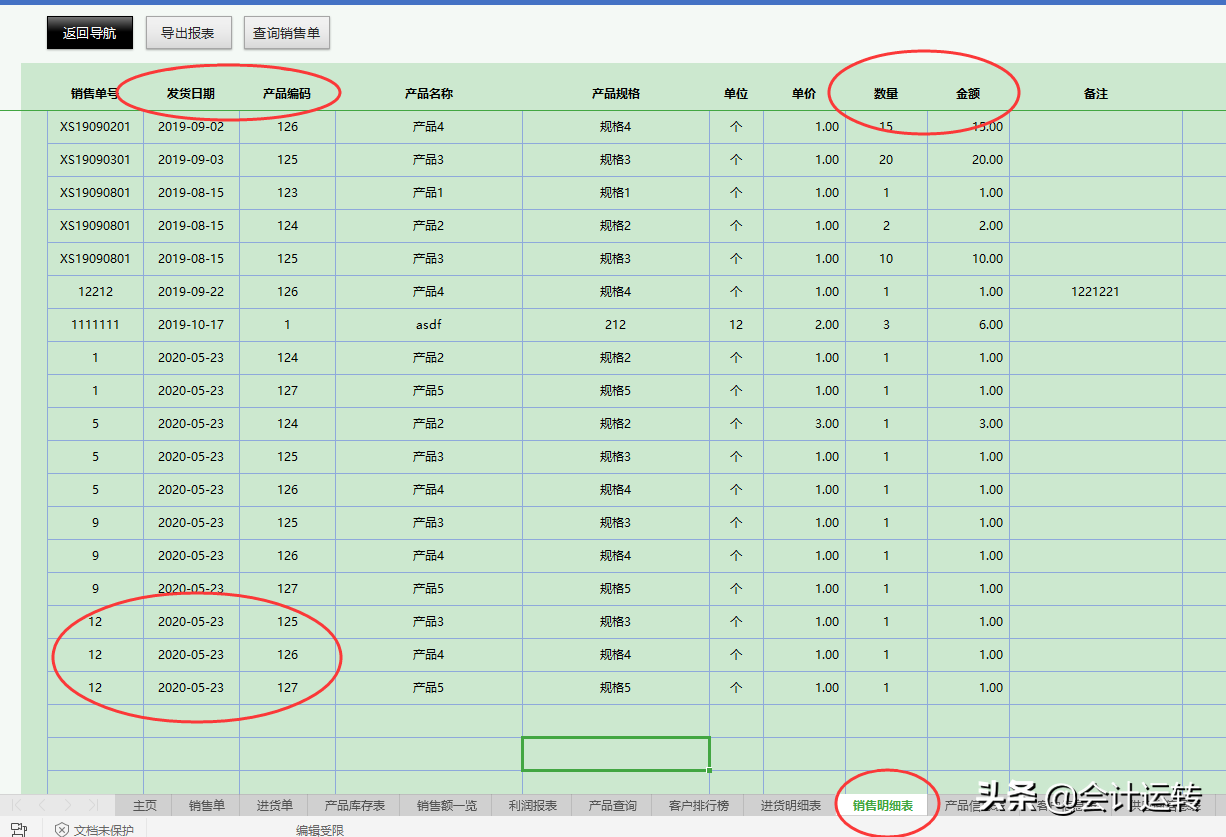Select the cell with order number XS19090201
Viewport: 1226px width, 837px height.
[x=95, y=127]
